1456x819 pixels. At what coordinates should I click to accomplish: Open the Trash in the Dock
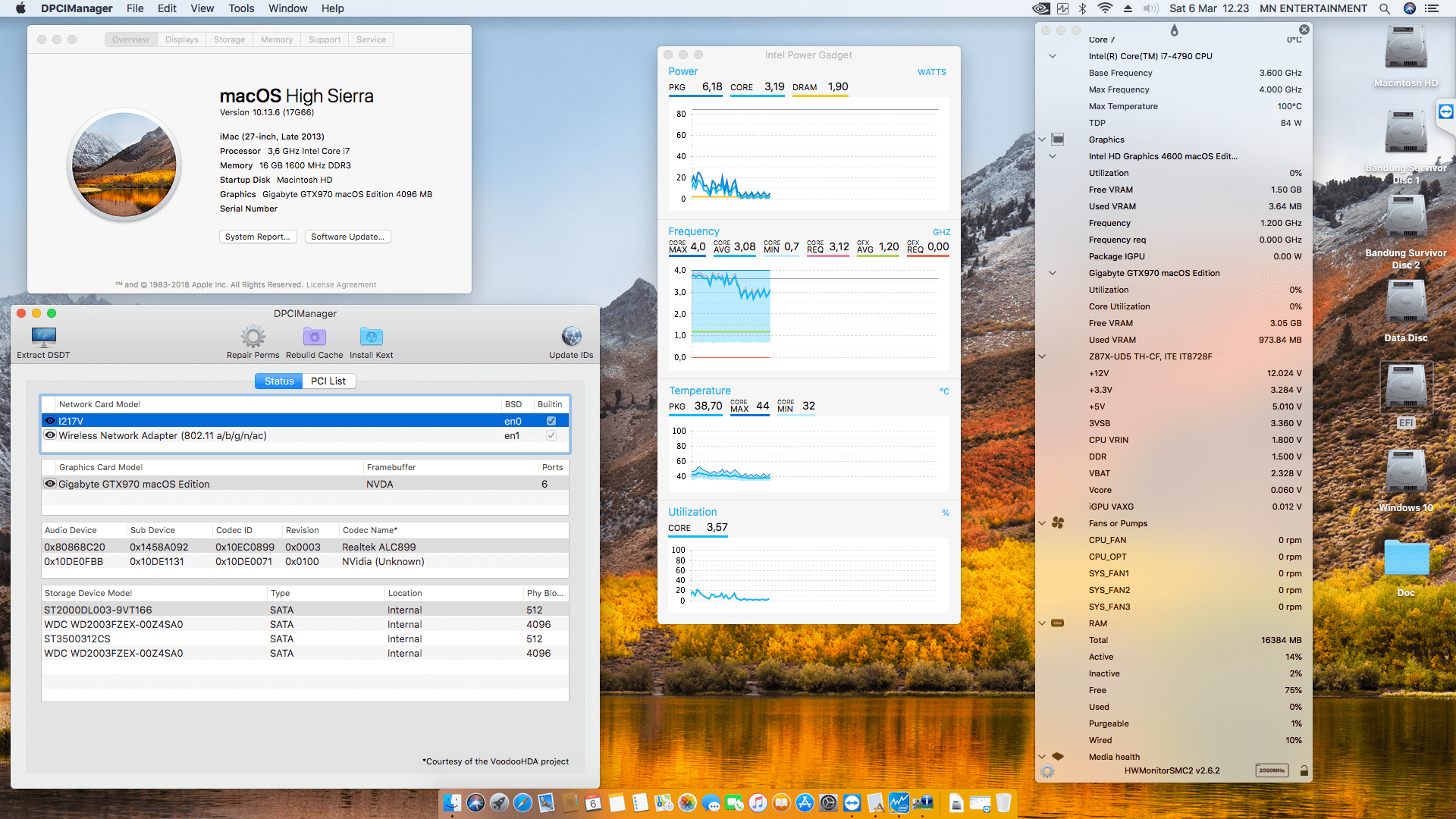pos(1003,802)
